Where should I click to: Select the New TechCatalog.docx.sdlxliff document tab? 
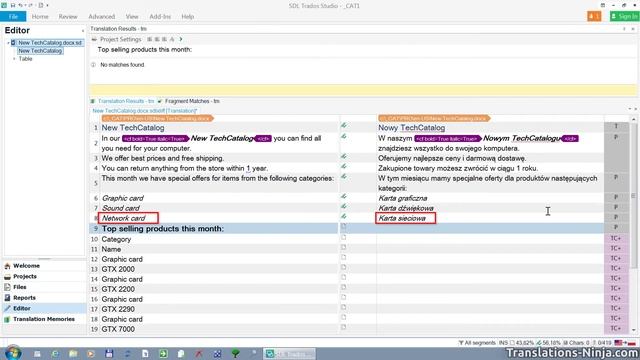coord(144,111)
